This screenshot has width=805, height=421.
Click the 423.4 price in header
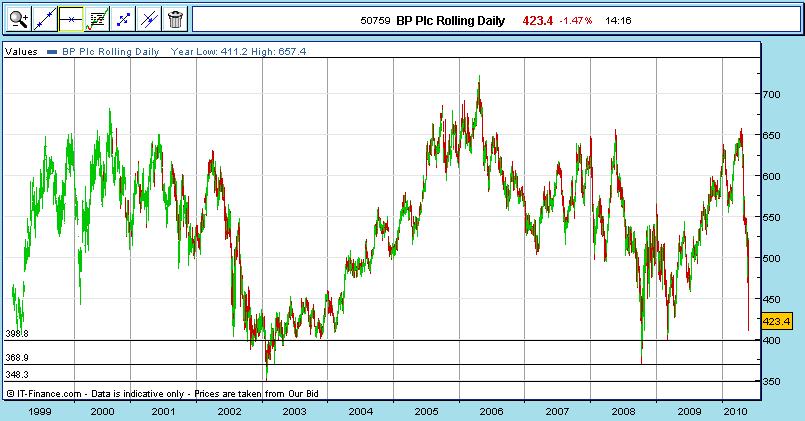click(538, 21)
